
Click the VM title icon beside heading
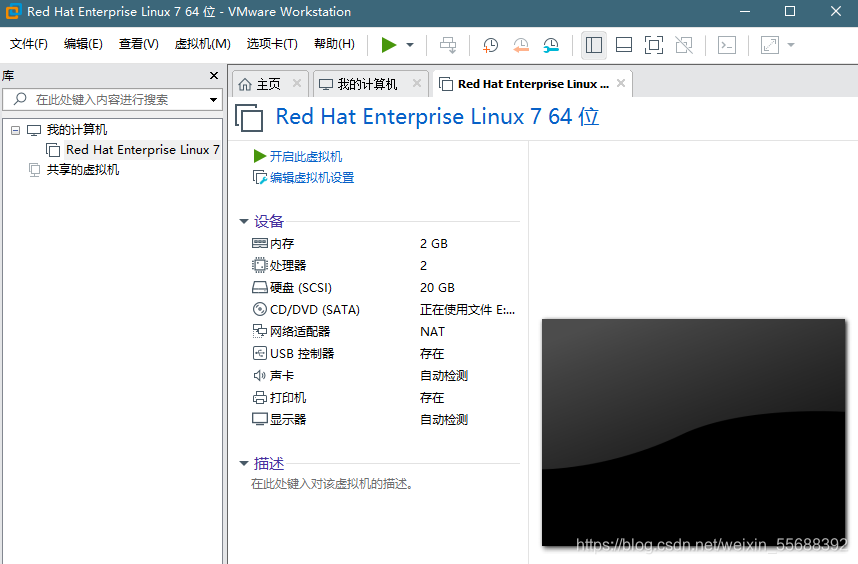click(x=249, y=118)
